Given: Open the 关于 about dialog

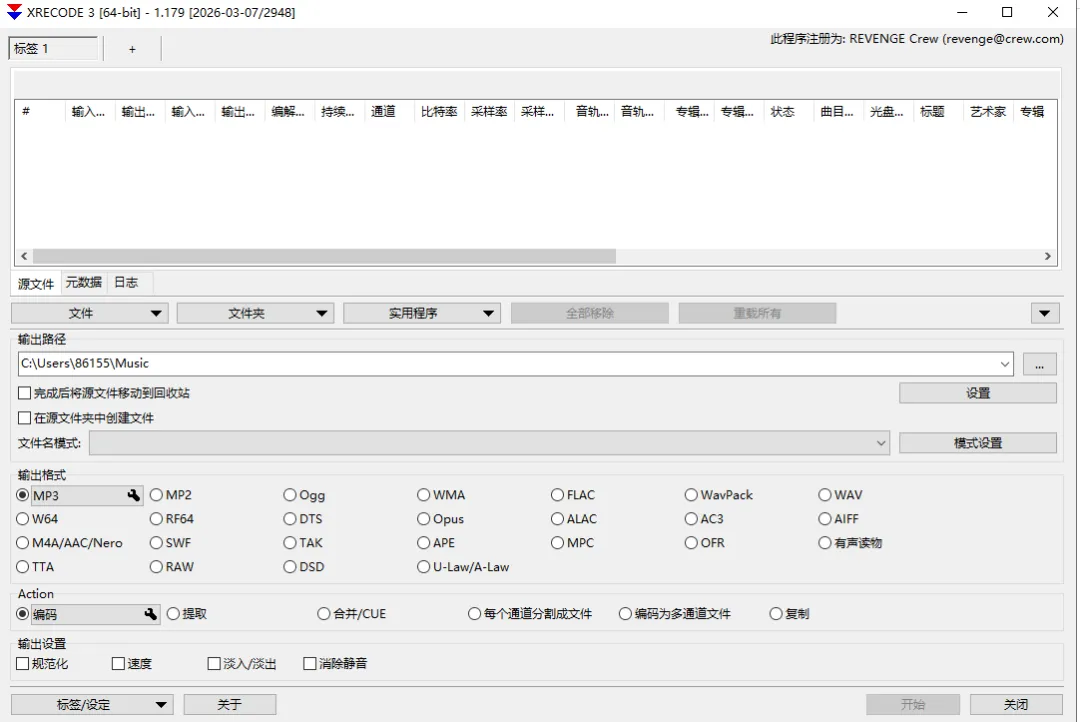Looking at the screenshot, I should [x=230, y=704].
